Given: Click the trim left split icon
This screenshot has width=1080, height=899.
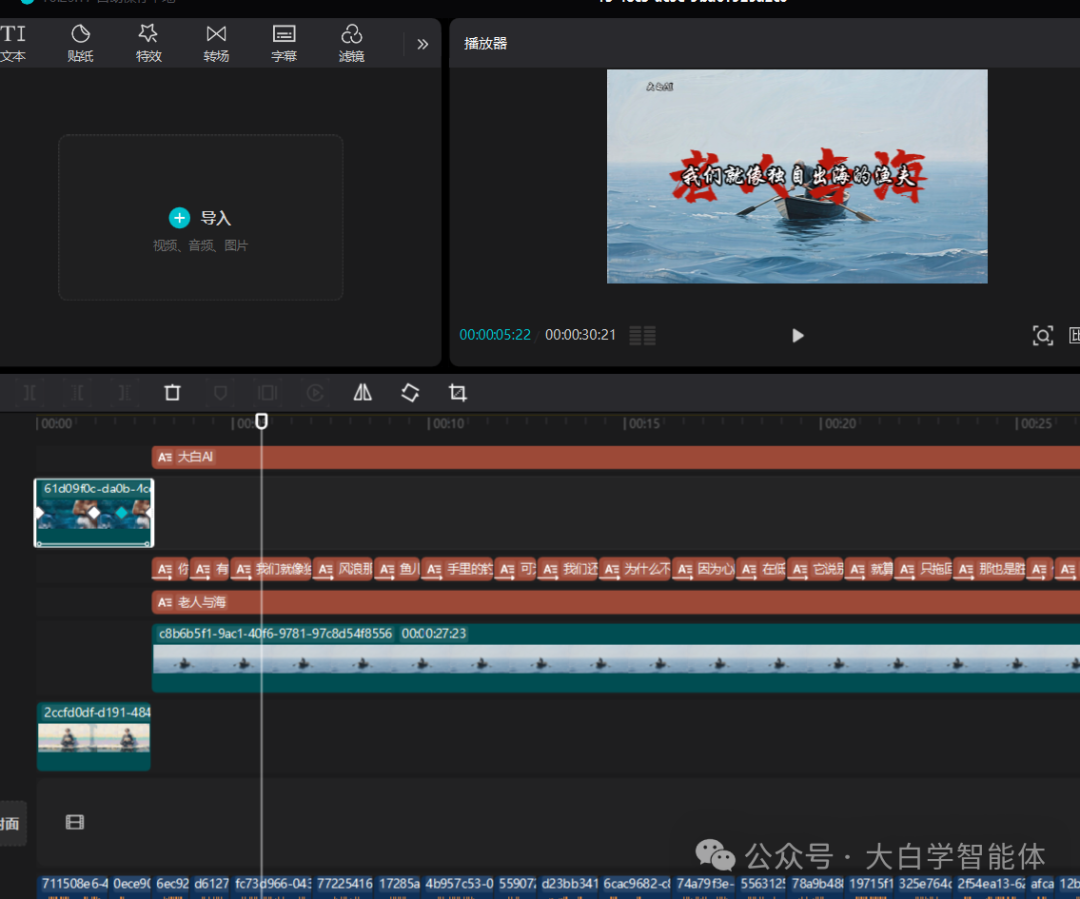Looking at the screenshot, I should (x=77, y=393).
